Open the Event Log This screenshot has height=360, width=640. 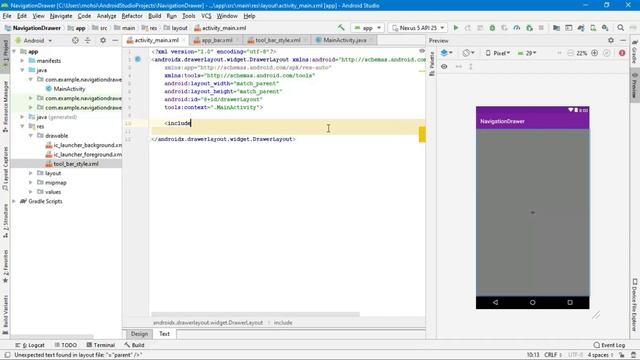pyautogui.click(x=609, y=345)
